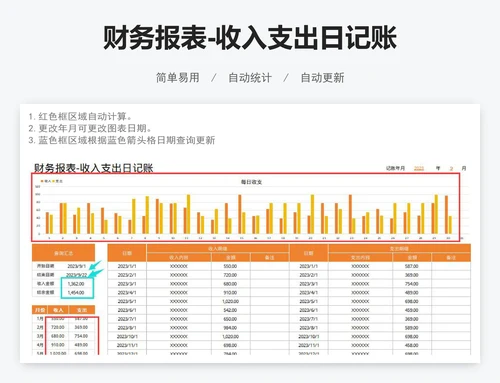Click income content XXXXXX beside 542.00
Viewport: 500px width, 383px height.
click(179, 310)
